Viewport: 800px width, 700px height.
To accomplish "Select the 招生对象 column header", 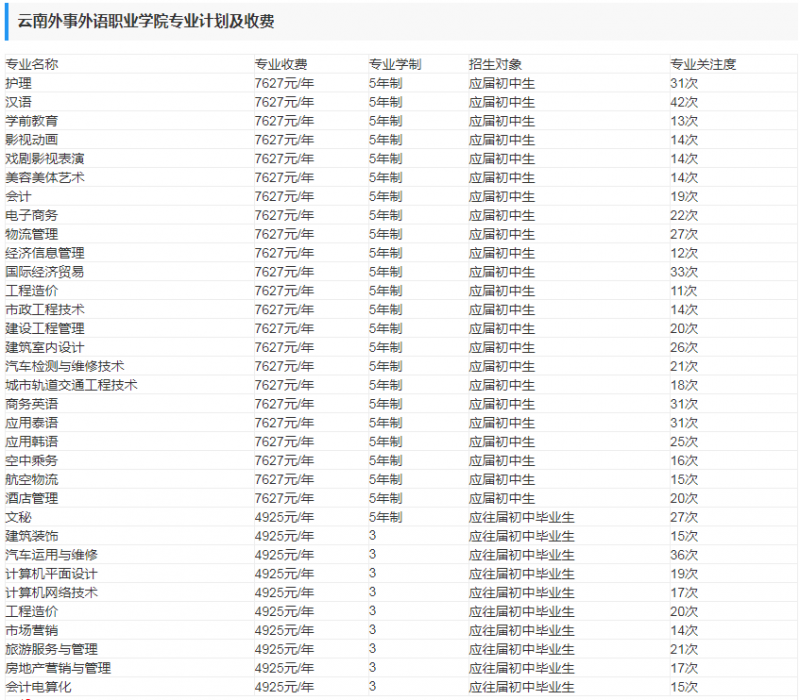I will (495, 64).
